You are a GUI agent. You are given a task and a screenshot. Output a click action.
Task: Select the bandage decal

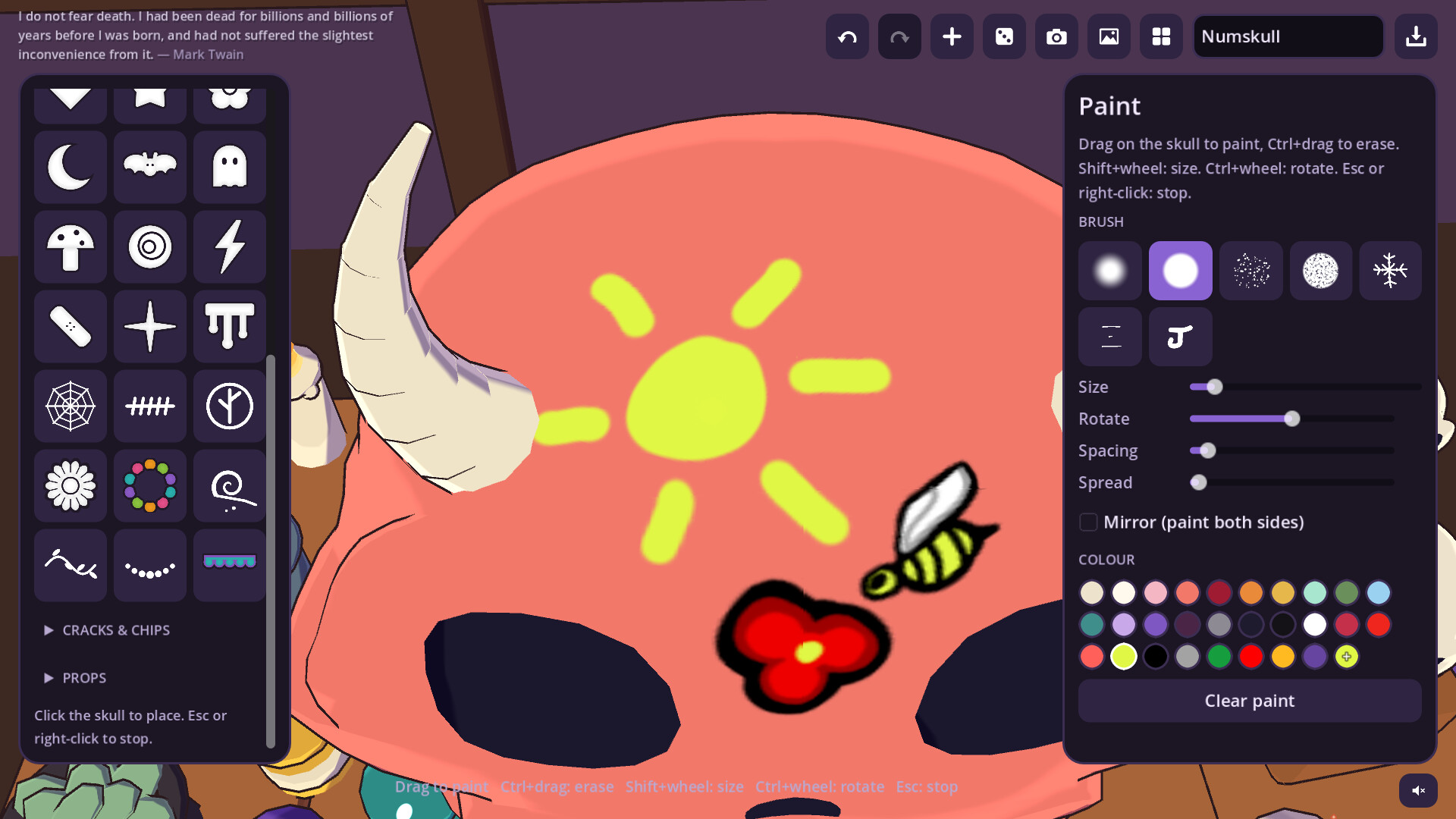click(x=71, y=326)
